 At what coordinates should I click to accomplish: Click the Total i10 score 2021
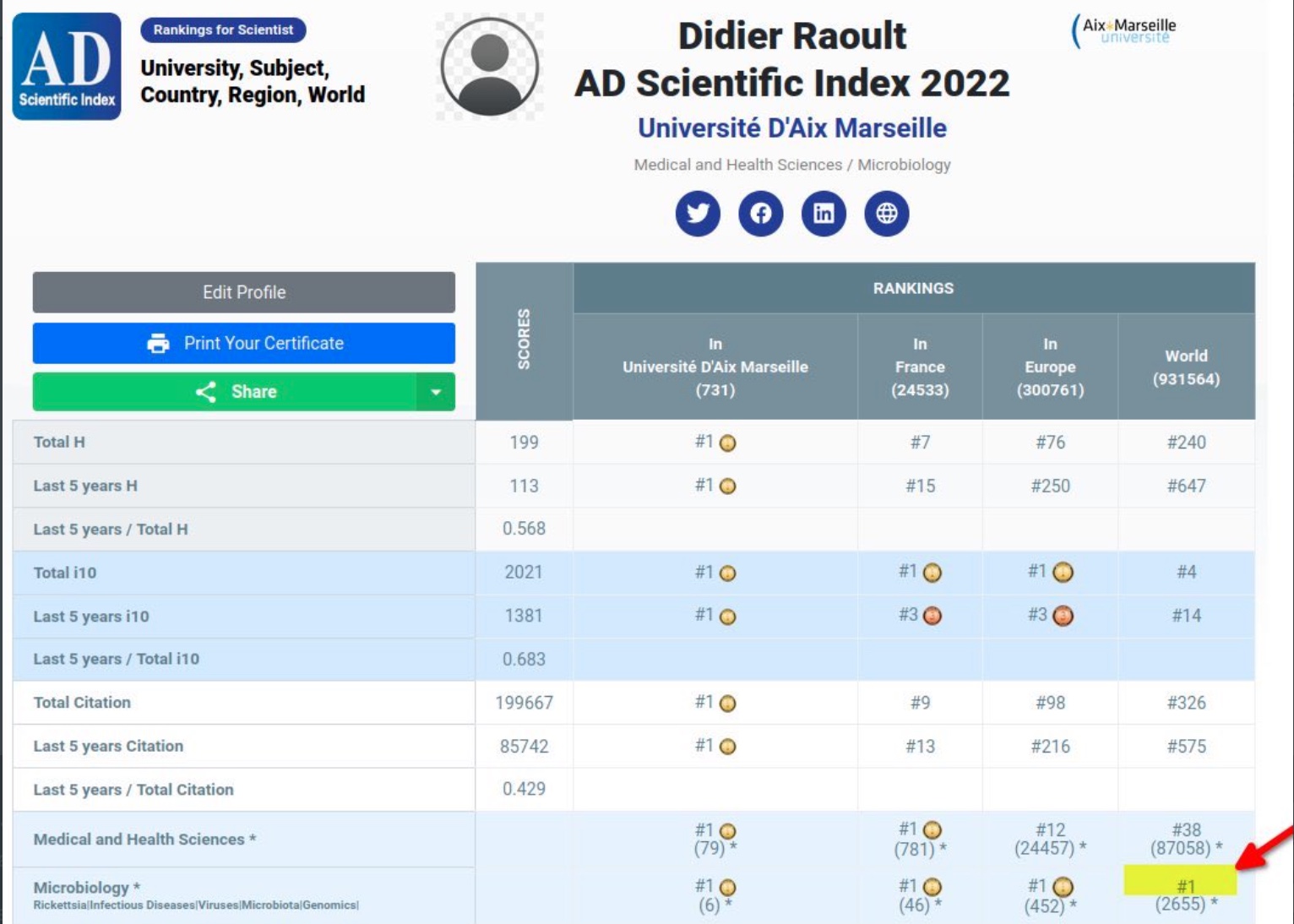(x=524, y=573)
